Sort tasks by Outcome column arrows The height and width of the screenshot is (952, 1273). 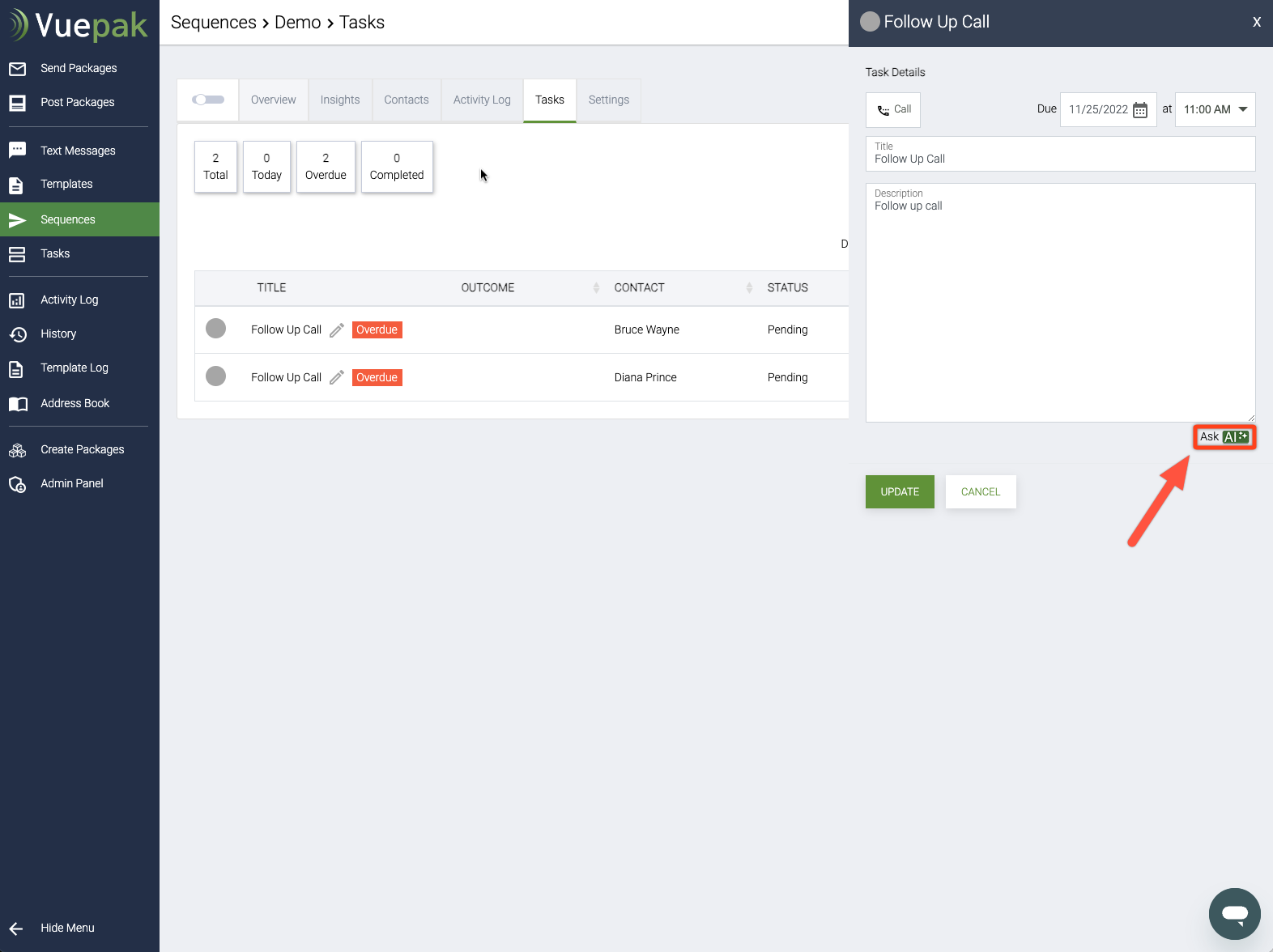tap(596, 288)
